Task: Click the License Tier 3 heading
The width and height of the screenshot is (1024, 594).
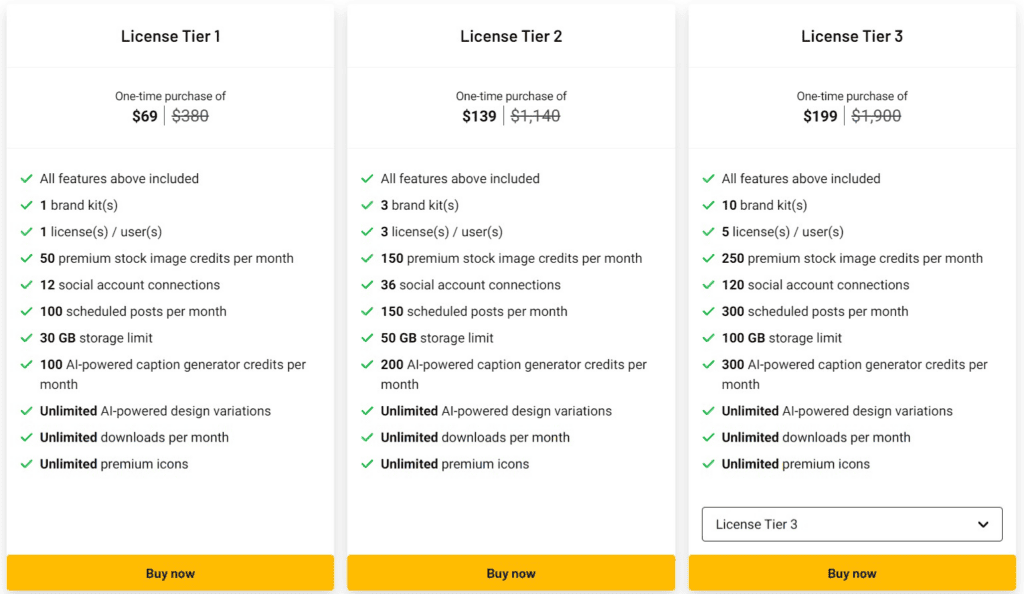Action: 852,36
